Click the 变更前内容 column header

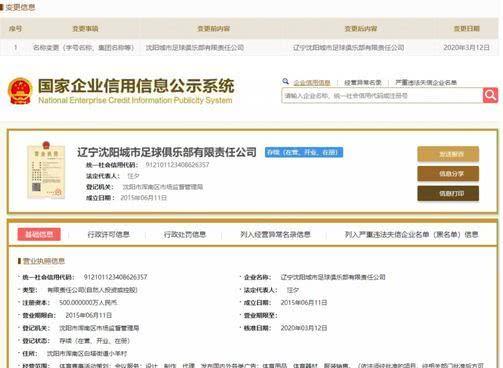[x=213, y=29]
